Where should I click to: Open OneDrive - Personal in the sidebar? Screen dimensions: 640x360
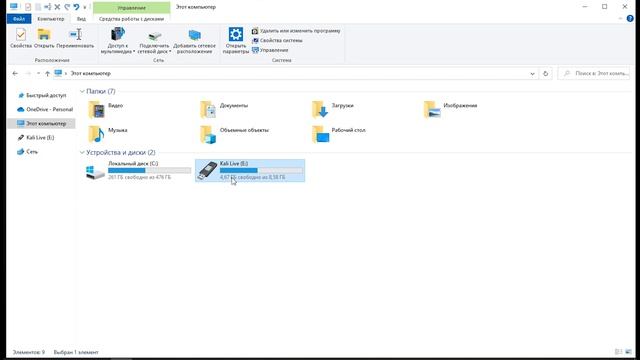45,109
